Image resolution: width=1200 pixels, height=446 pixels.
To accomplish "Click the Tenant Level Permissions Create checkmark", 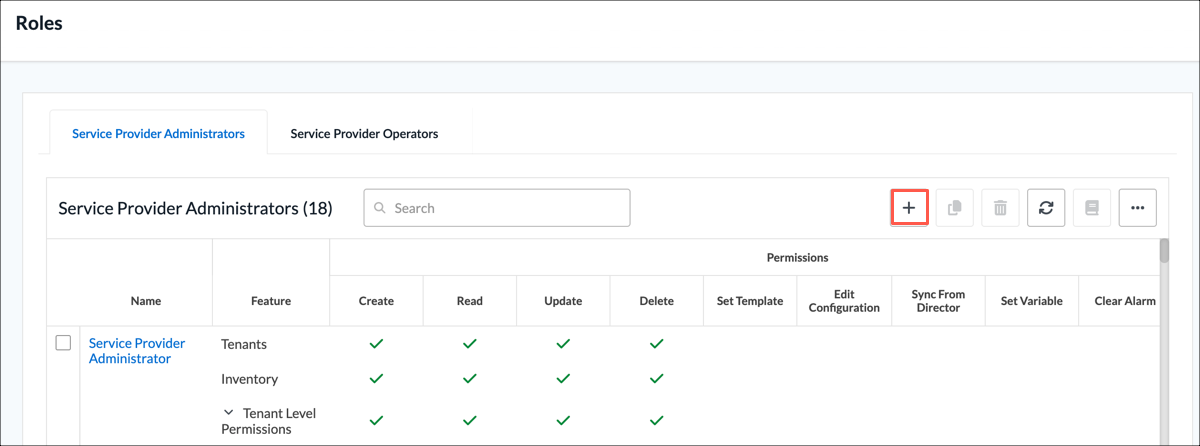I will click(376, 421).
